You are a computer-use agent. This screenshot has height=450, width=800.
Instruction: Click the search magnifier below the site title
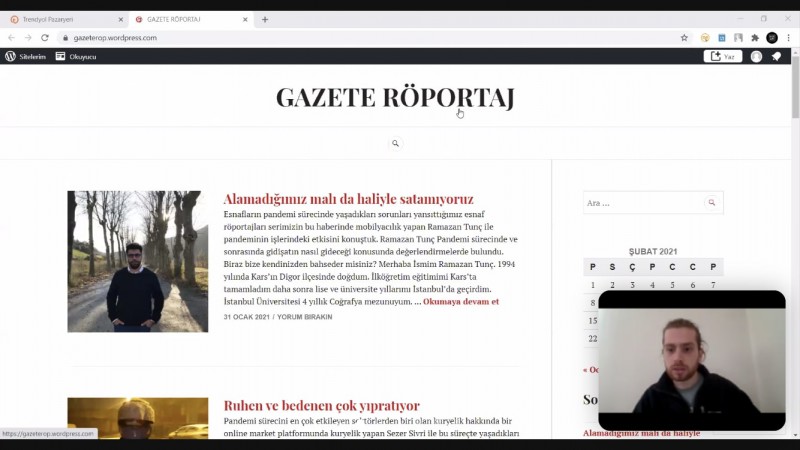pyautogui.click(x=395, y=144)
